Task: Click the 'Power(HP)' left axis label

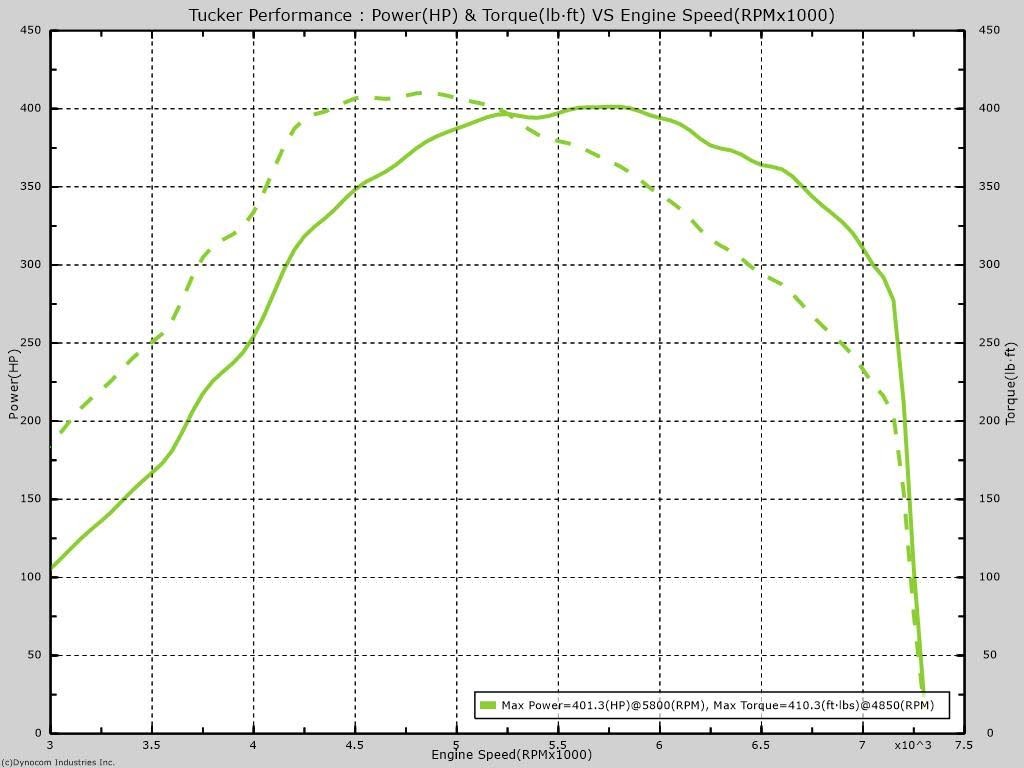Action: click(x=14, y=384)
